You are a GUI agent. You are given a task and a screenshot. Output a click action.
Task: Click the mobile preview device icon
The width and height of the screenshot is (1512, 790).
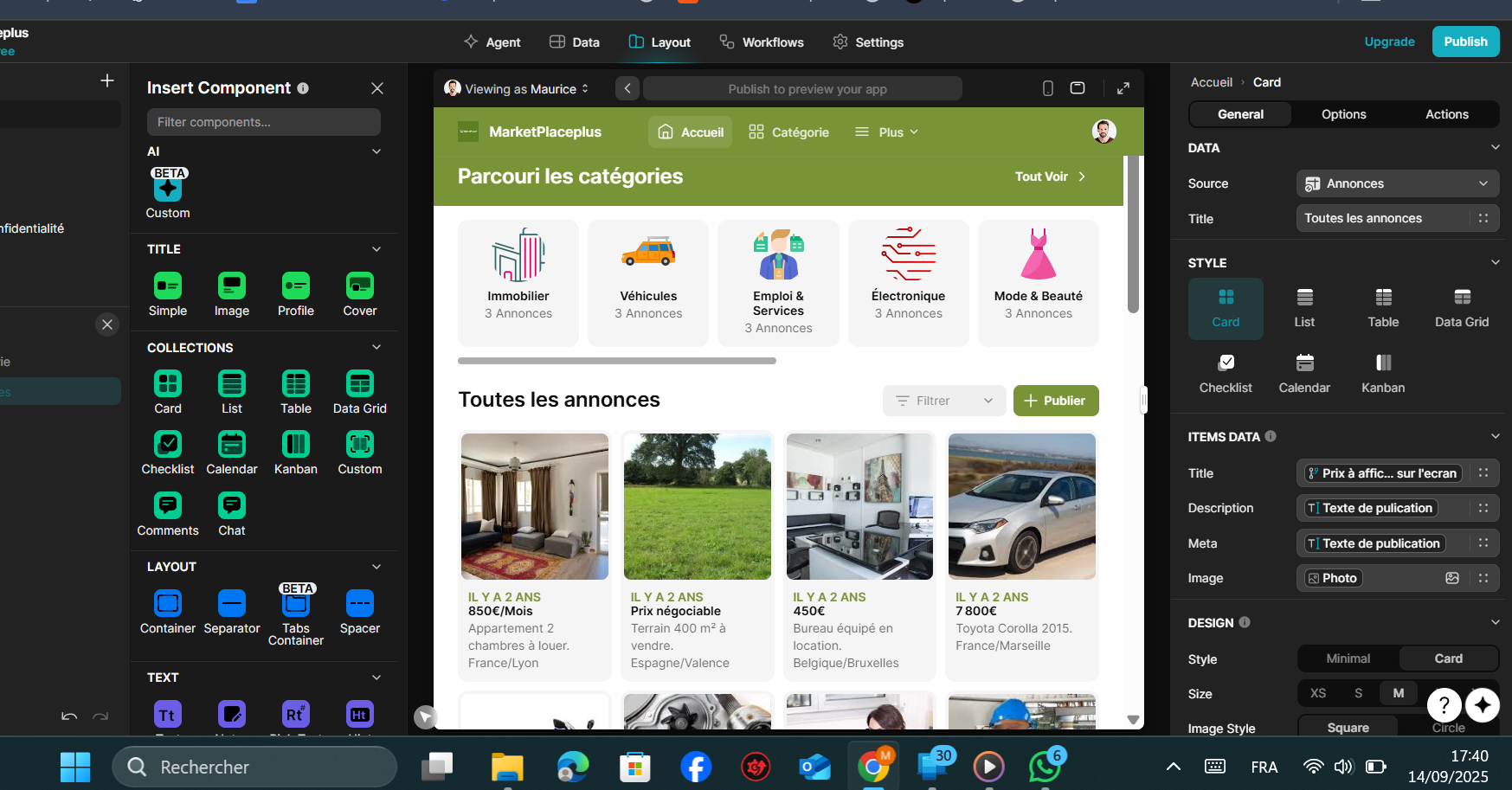tap(1047, 88)
